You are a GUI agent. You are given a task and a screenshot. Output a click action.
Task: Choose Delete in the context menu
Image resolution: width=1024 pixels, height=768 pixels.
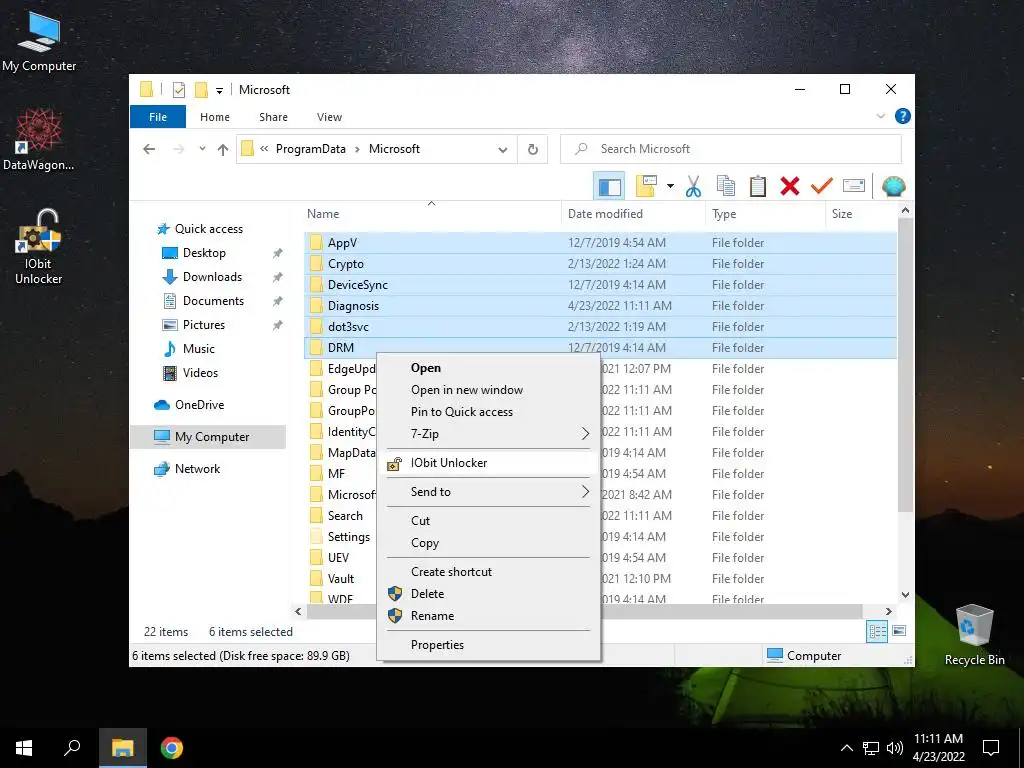click(489, 594)
